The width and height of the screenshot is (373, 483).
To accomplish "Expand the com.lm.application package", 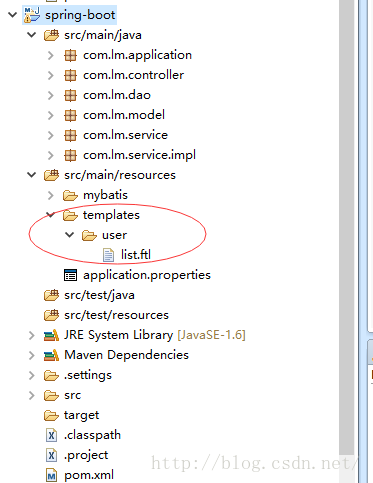I will [51, 55].
